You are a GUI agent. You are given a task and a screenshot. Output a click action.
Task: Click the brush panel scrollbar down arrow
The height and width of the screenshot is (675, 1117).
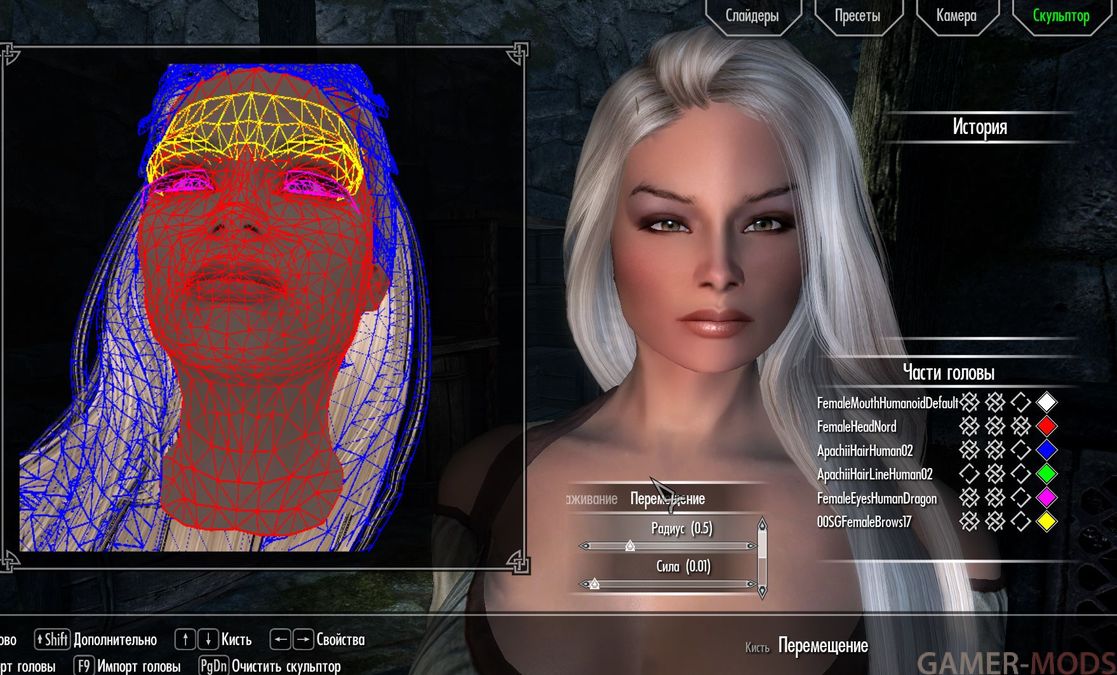[762, 590]
